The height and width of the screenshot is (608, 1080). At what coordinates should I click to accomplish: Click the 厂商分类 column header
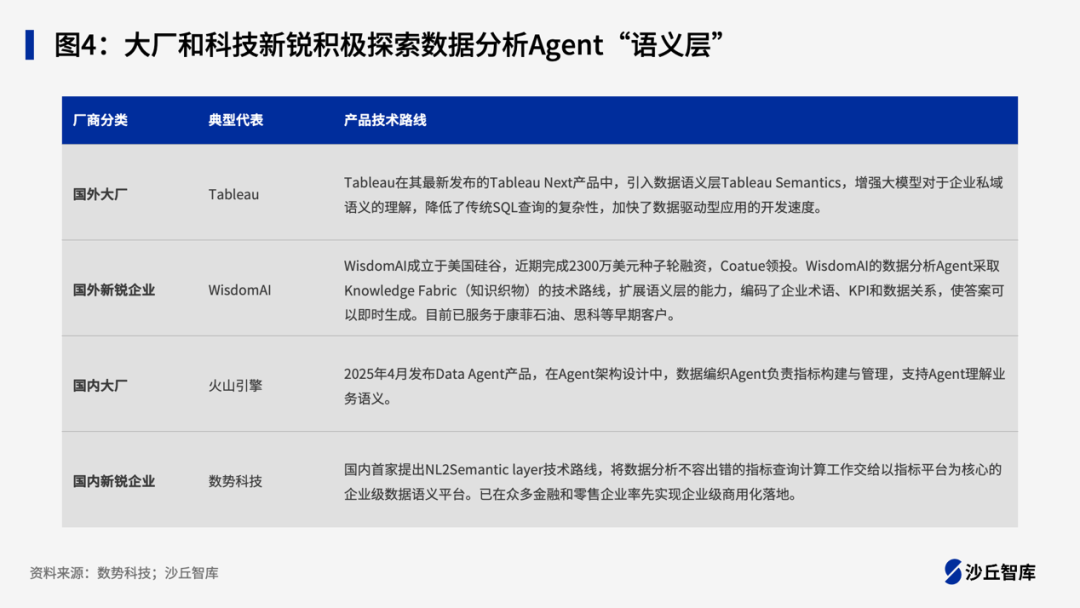click(100, 120)
